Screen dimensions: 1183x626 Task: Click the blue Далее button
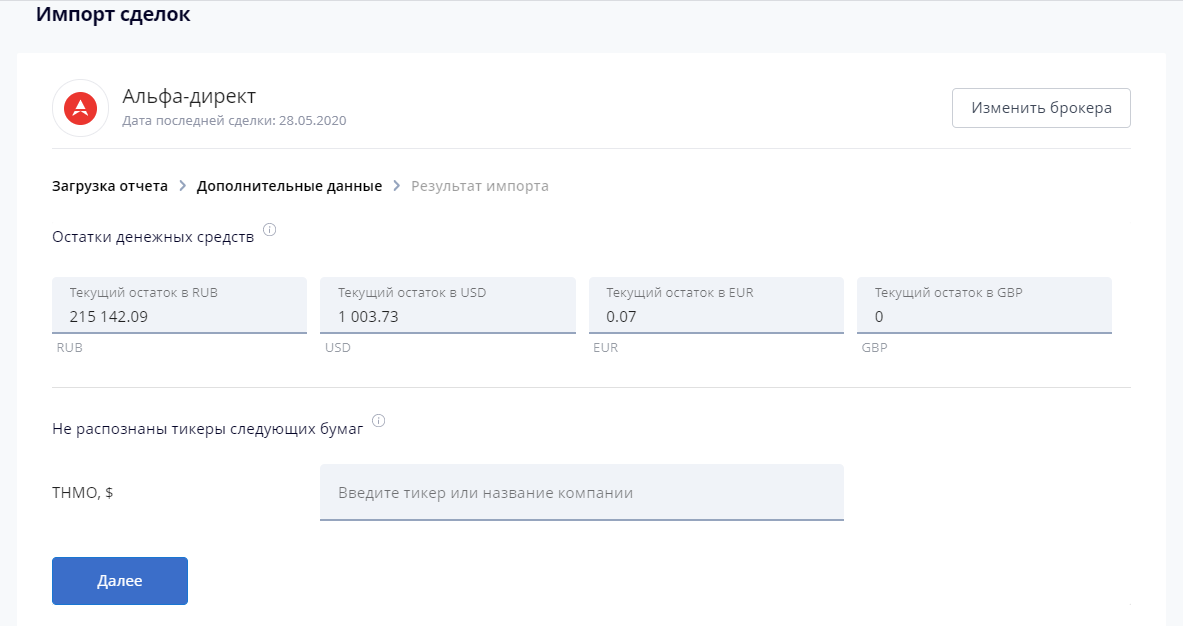(120, 581)
